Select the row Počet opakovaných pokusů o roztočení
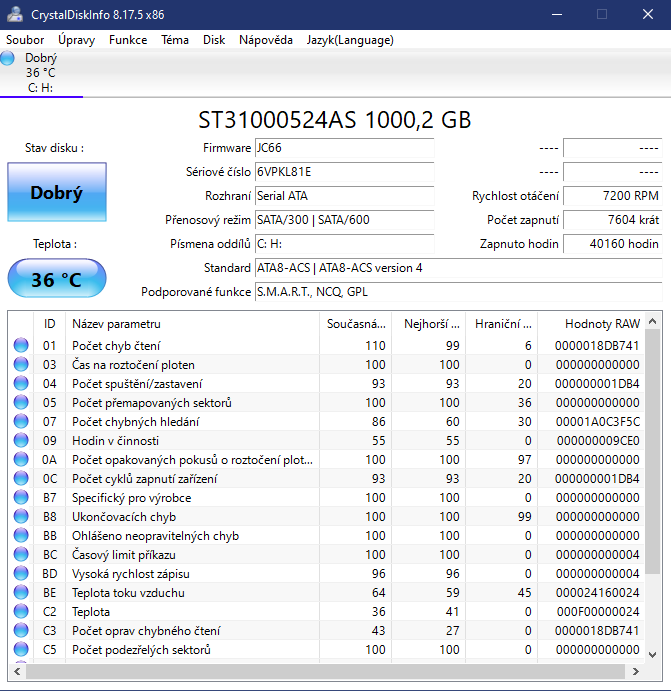The width and height of the screenshot is (671, 691). click(x=326, y=460)
